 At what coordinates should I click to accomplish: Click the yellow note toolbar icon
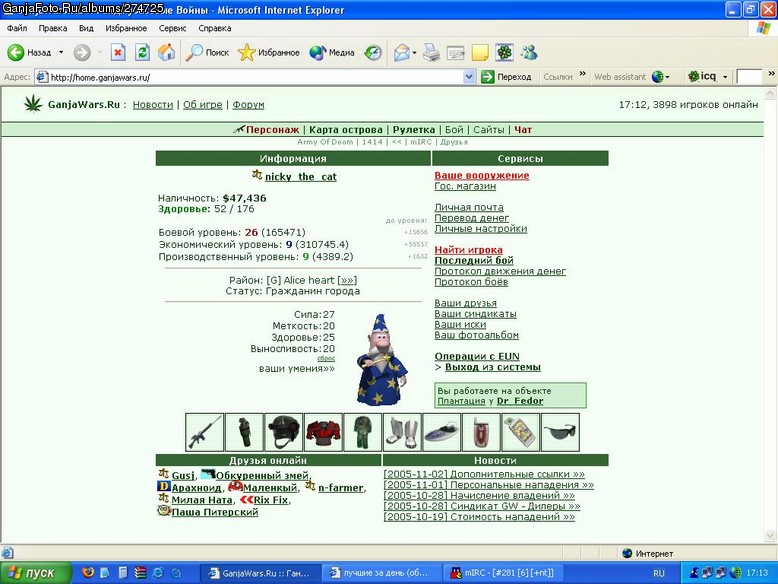(x=480, y=52)
